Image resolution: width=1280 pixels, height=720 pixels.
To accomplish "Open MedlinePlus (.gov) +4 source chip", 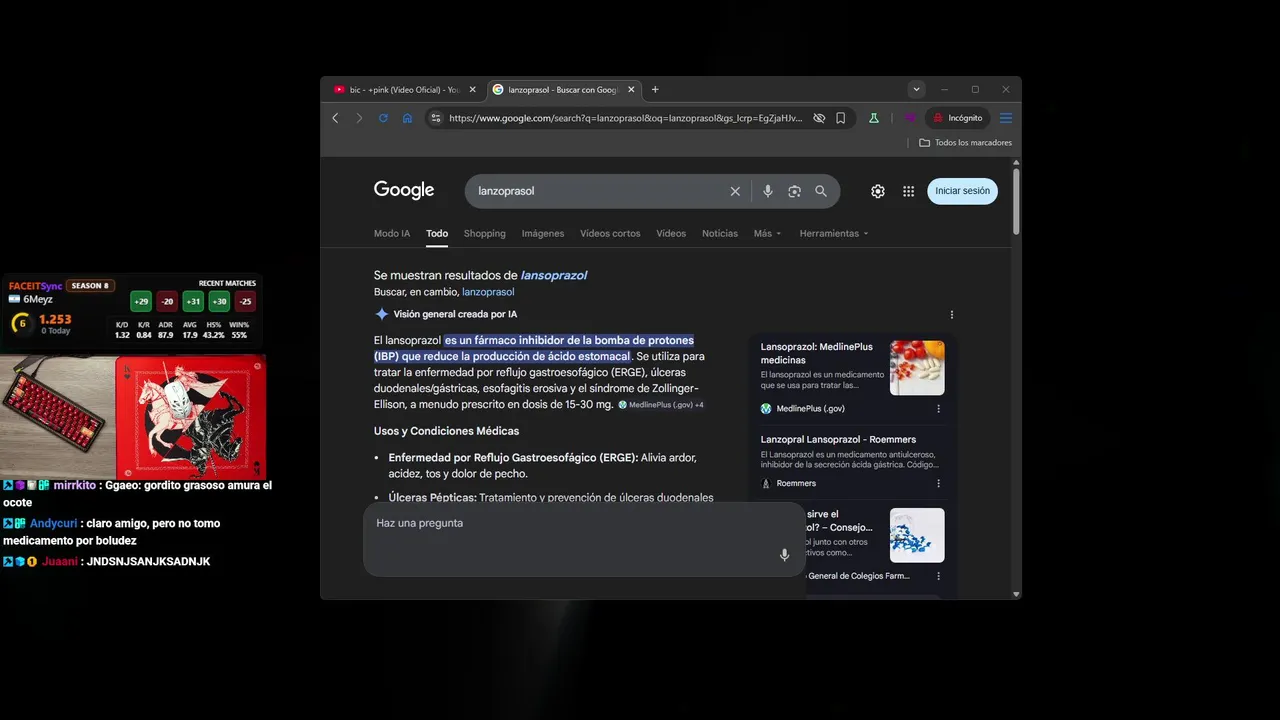I will click(x=661, y=405).
